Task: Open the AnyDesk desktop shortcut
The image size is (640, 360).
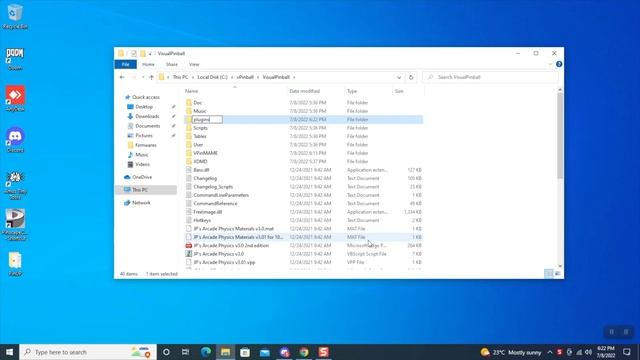Action: point(15,99)
